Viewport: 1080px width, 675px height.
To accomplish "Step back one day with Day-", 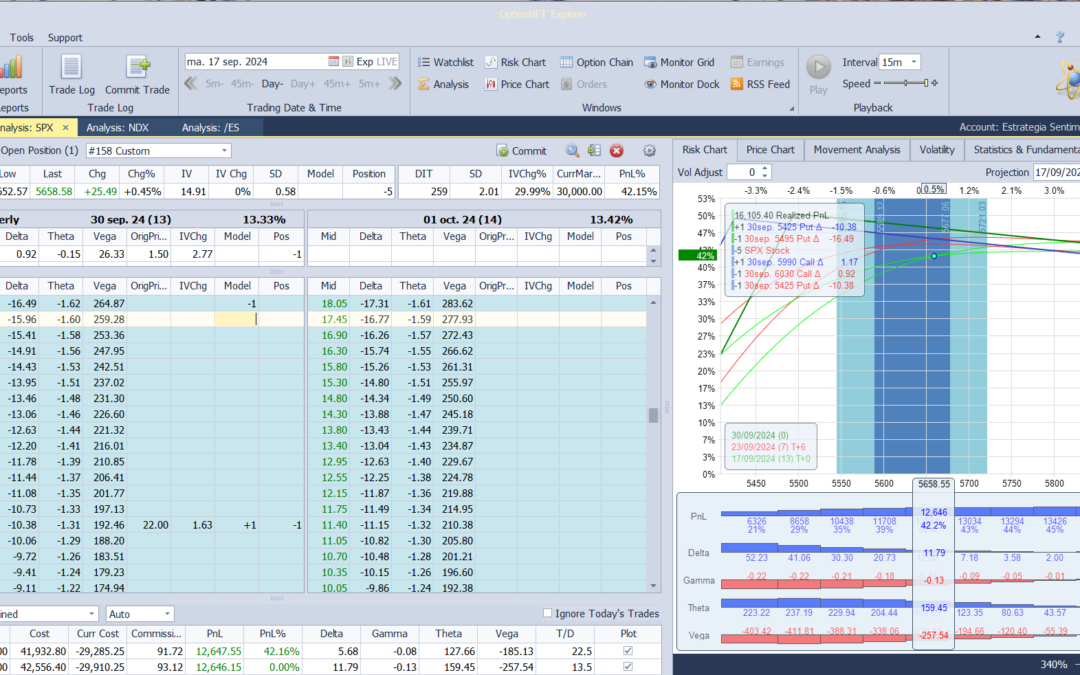I will [x=273, y=84].
